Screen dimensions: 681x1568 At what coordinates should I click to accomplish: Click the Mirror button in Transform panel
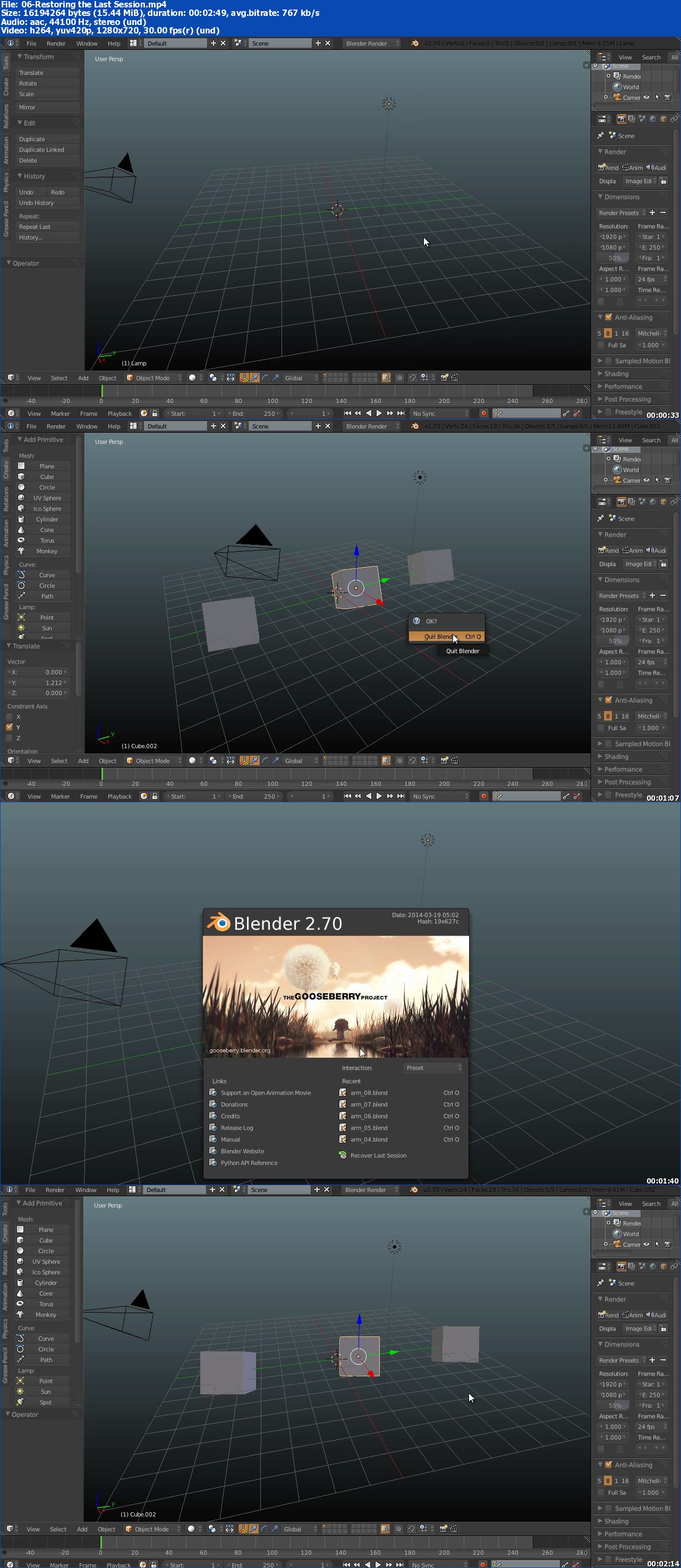(47, 107)
